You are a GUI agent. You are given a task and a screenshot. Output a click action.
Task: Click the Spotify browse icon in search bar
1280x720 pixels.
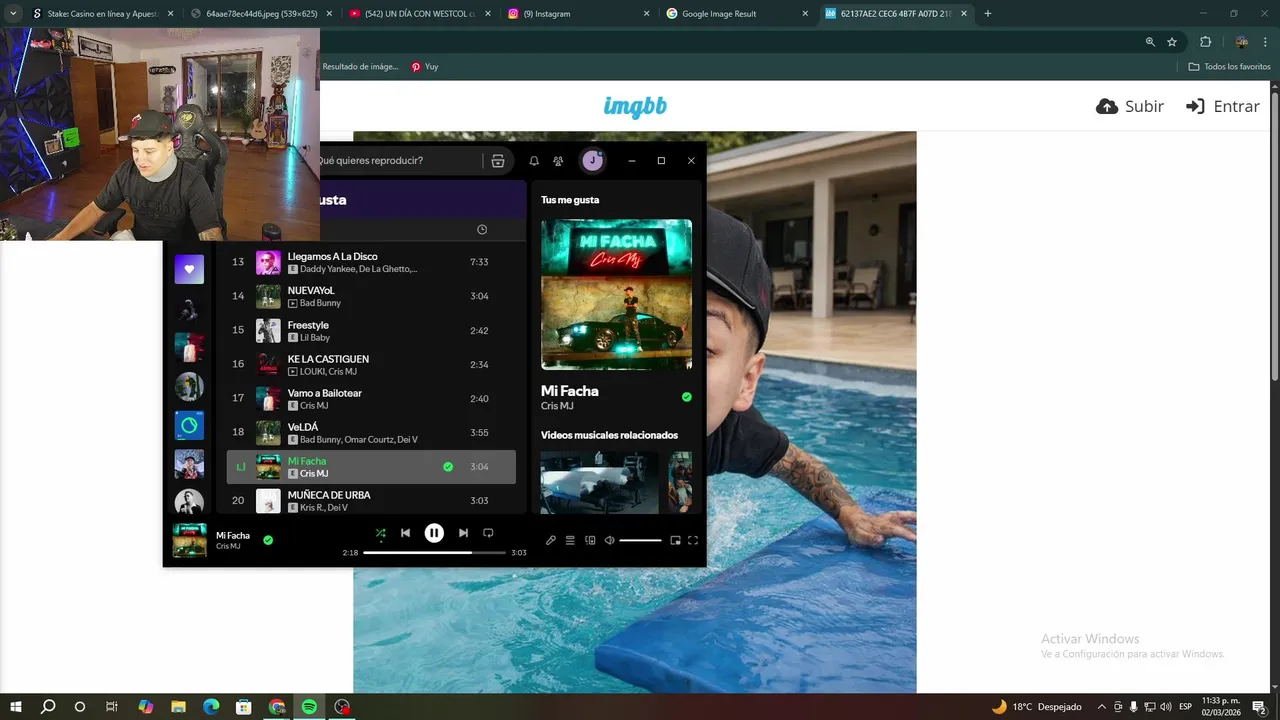tap(498, 161)
